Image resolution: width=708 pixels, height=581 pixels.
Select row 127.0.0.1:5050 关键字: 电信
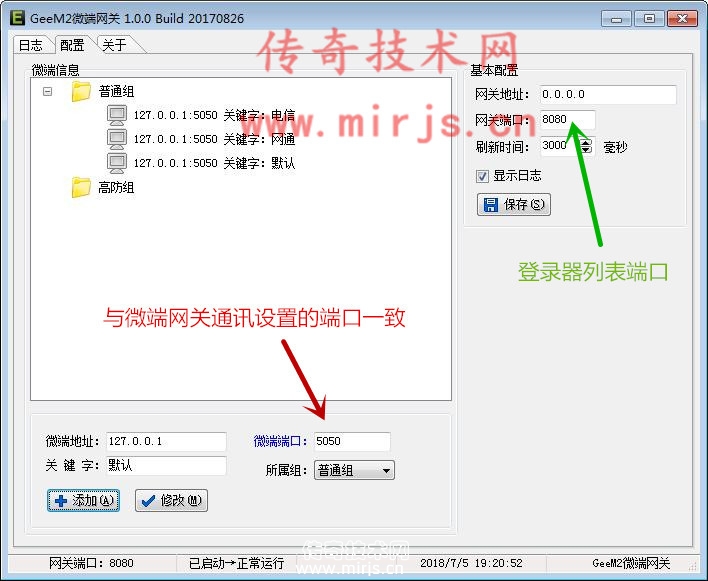coord(214,115)
